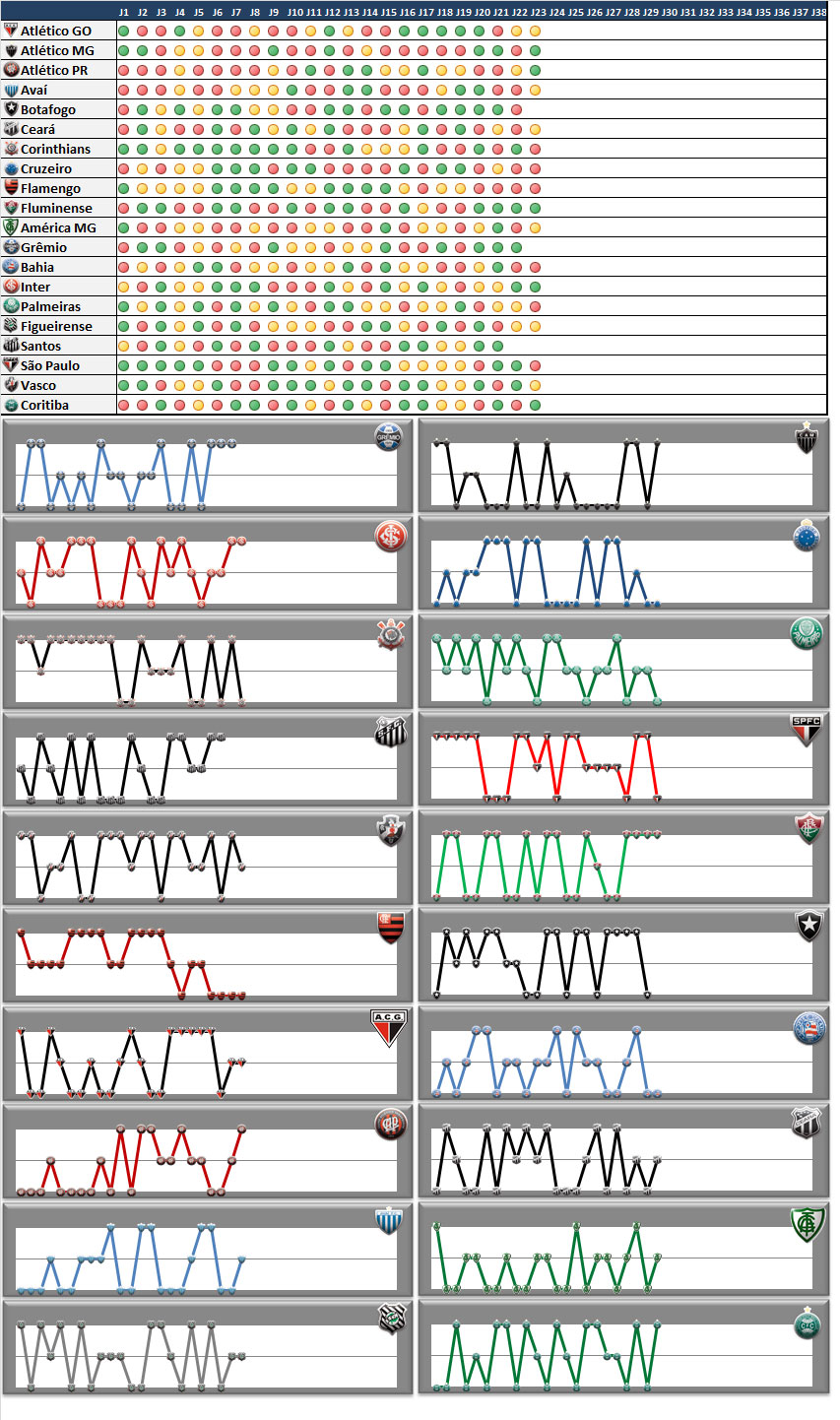Select the A.C.G. crest in the chart panel
This screenshot has width=840, height=1420.
coord(386,1027)
